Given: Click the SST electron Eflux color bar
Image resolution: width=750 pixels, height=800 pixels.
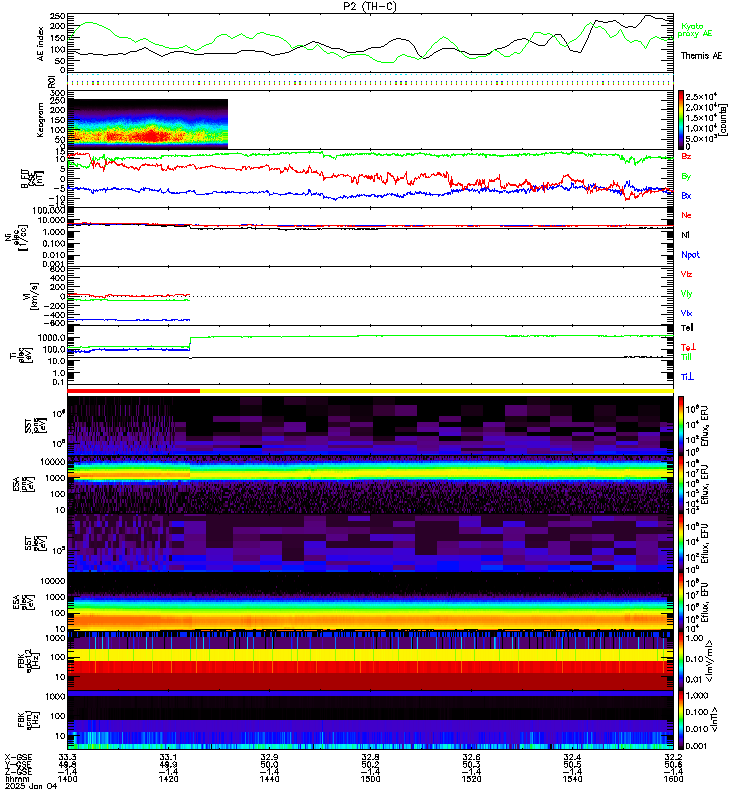Looking at the screenshot, I should tap(681, 543).
